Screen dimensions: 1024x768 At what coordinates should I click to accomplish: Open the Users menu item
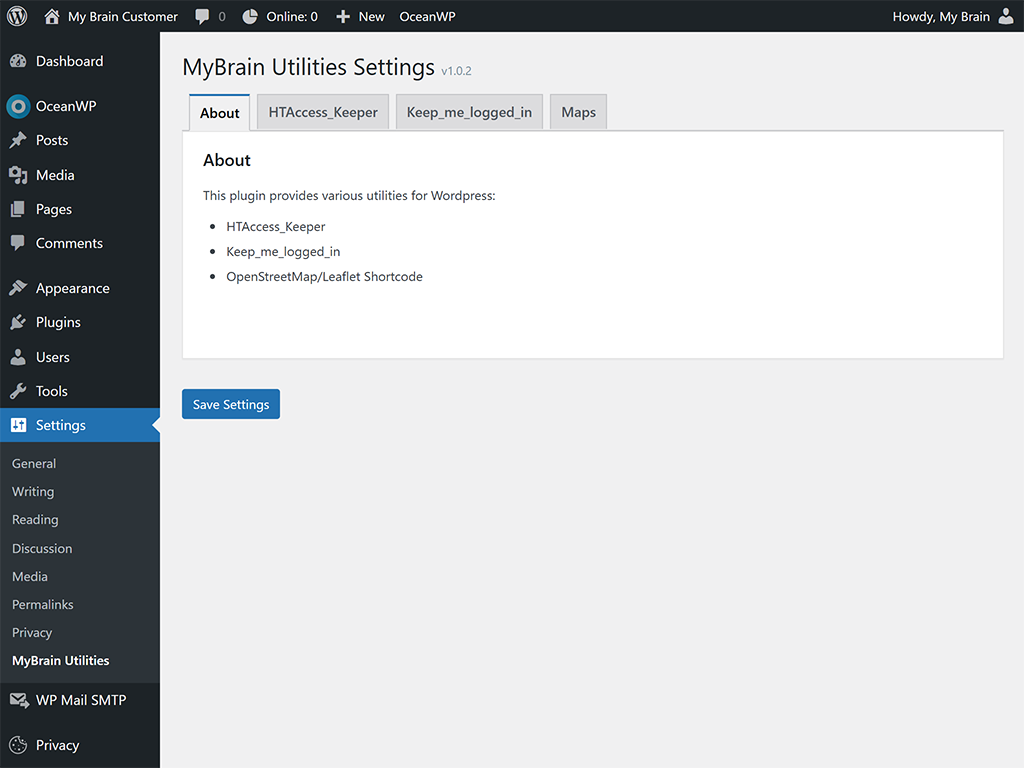coord(53,357)
